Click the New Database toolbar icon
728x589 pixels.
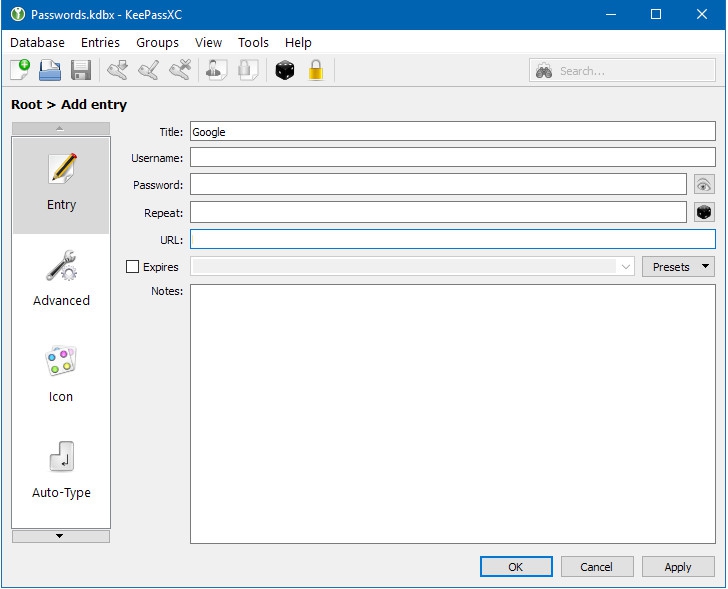click(20, 70)
